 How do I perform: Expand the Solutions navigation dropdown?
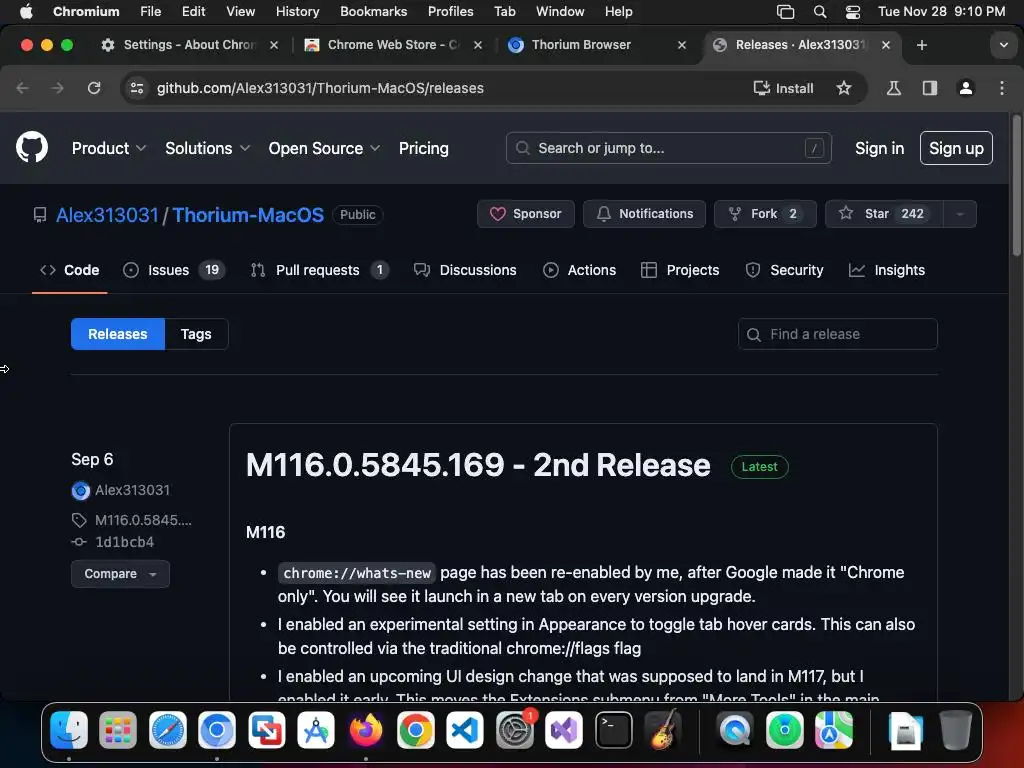click(x=207, y=148)
